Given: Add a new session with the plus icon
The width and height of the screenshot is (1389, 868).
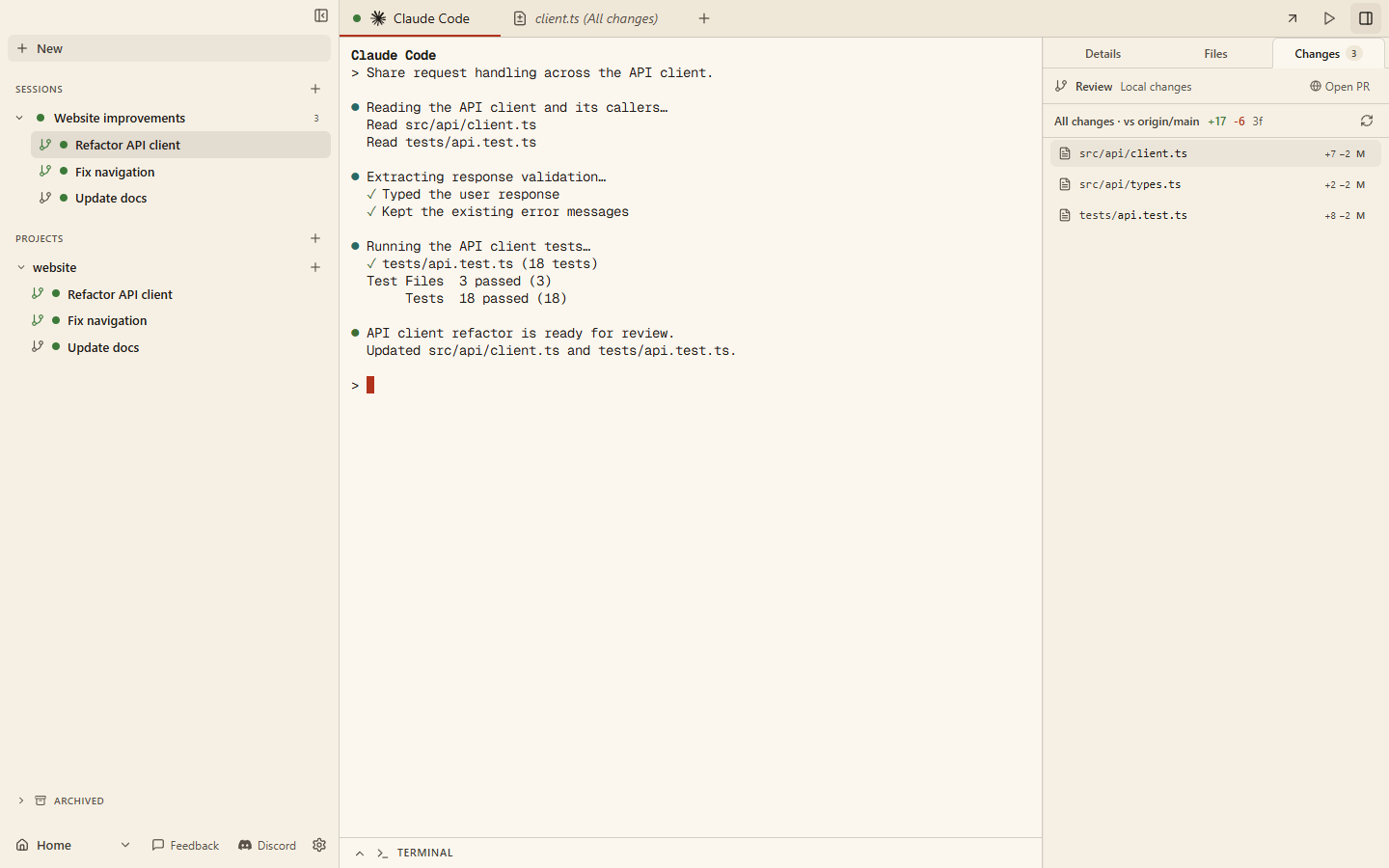Looking at the screenshot, I should (315, 89).
